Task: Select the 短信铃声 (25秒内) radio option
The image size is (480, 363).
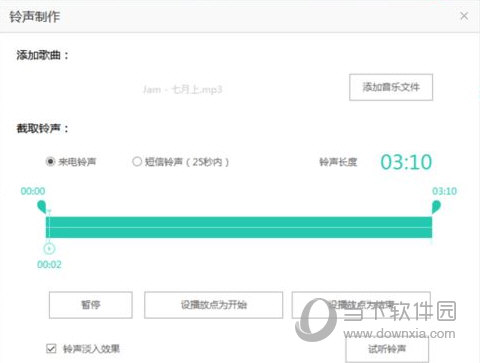Action: (x=137, y=162)
